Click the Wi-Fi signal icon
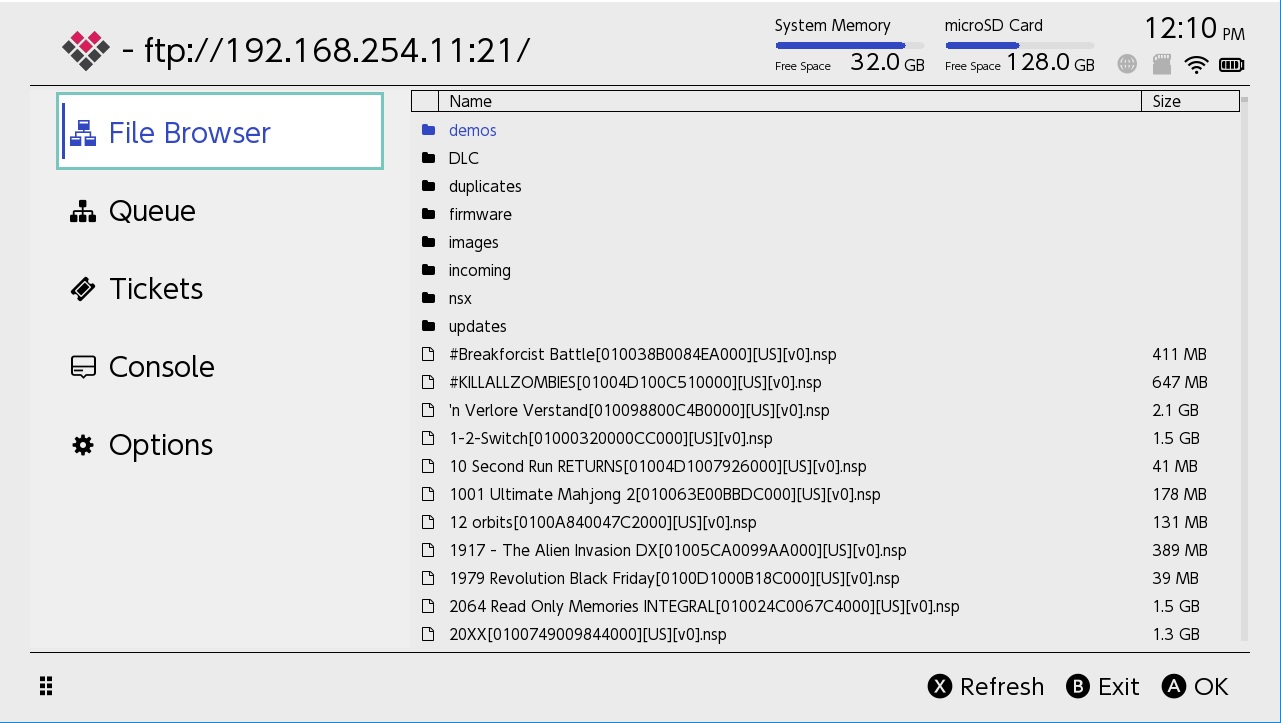 (1196, 65)
